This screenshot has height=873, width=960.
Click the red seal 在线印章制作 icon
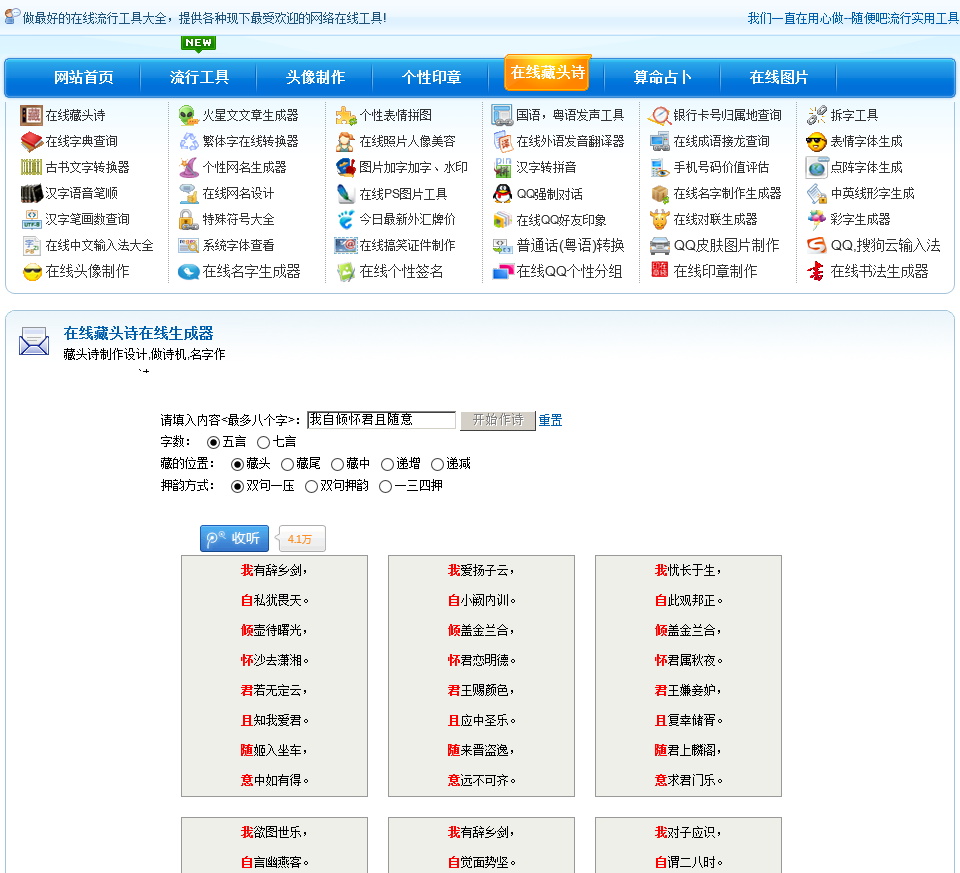(x=660, y=269)
